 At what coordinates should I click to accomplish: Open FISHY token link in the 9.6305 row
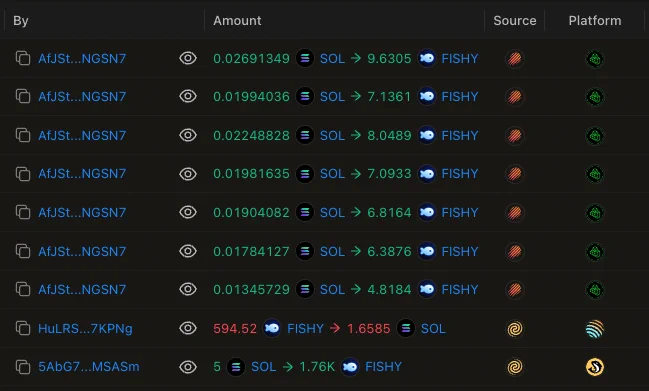point(460,59)
